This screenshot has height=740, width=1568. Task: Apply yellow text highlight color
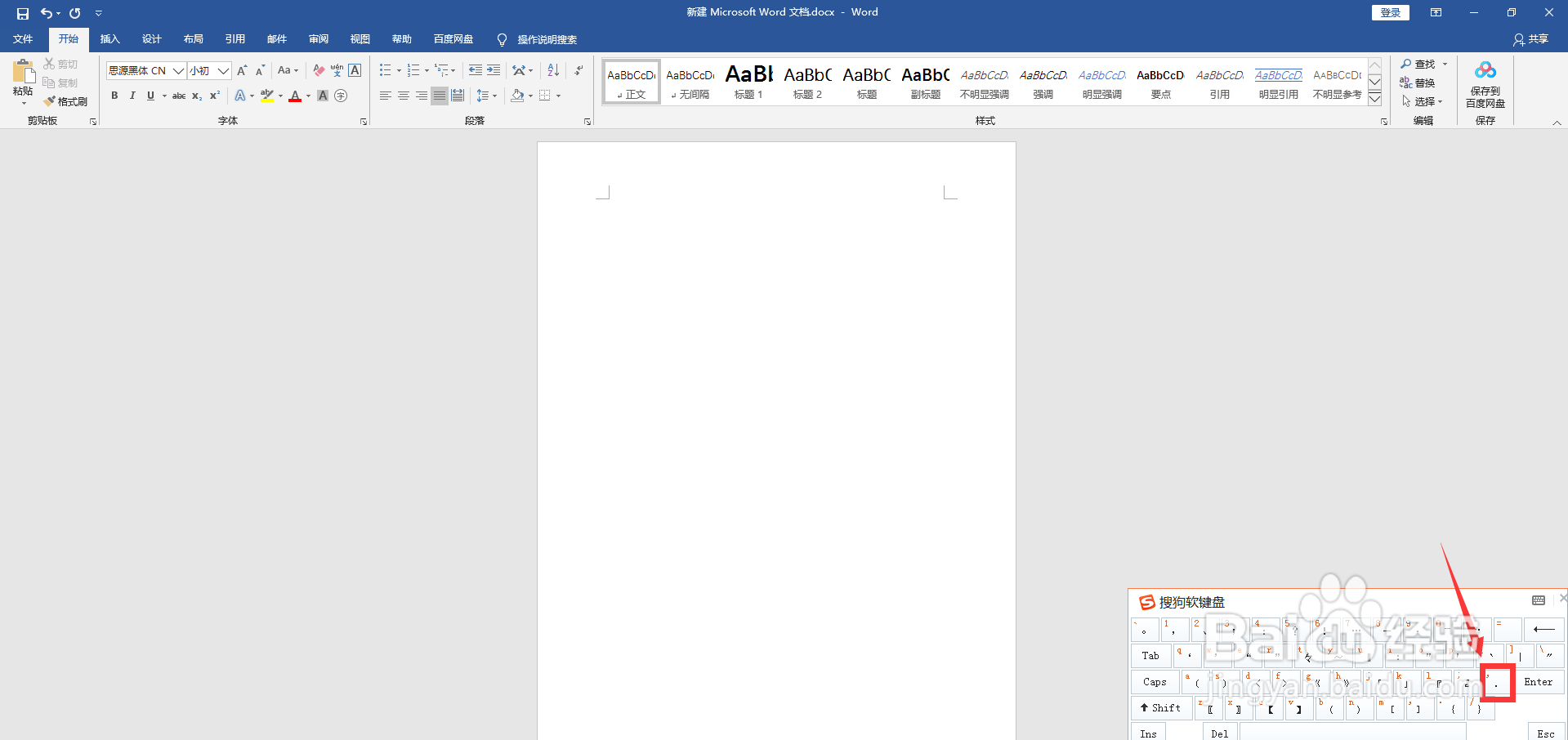click(267, 96)
